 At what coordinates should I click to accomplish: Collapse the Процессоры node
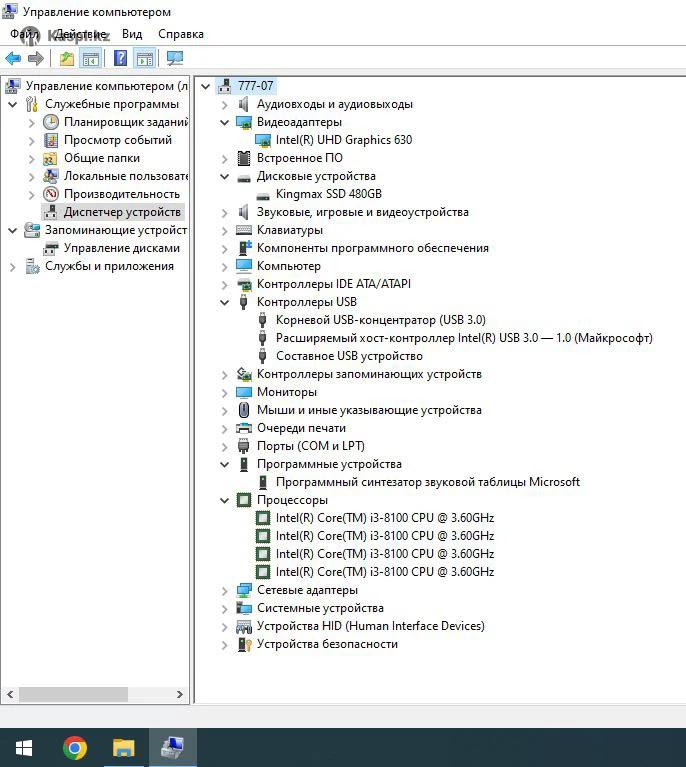(x=225, y=500)
